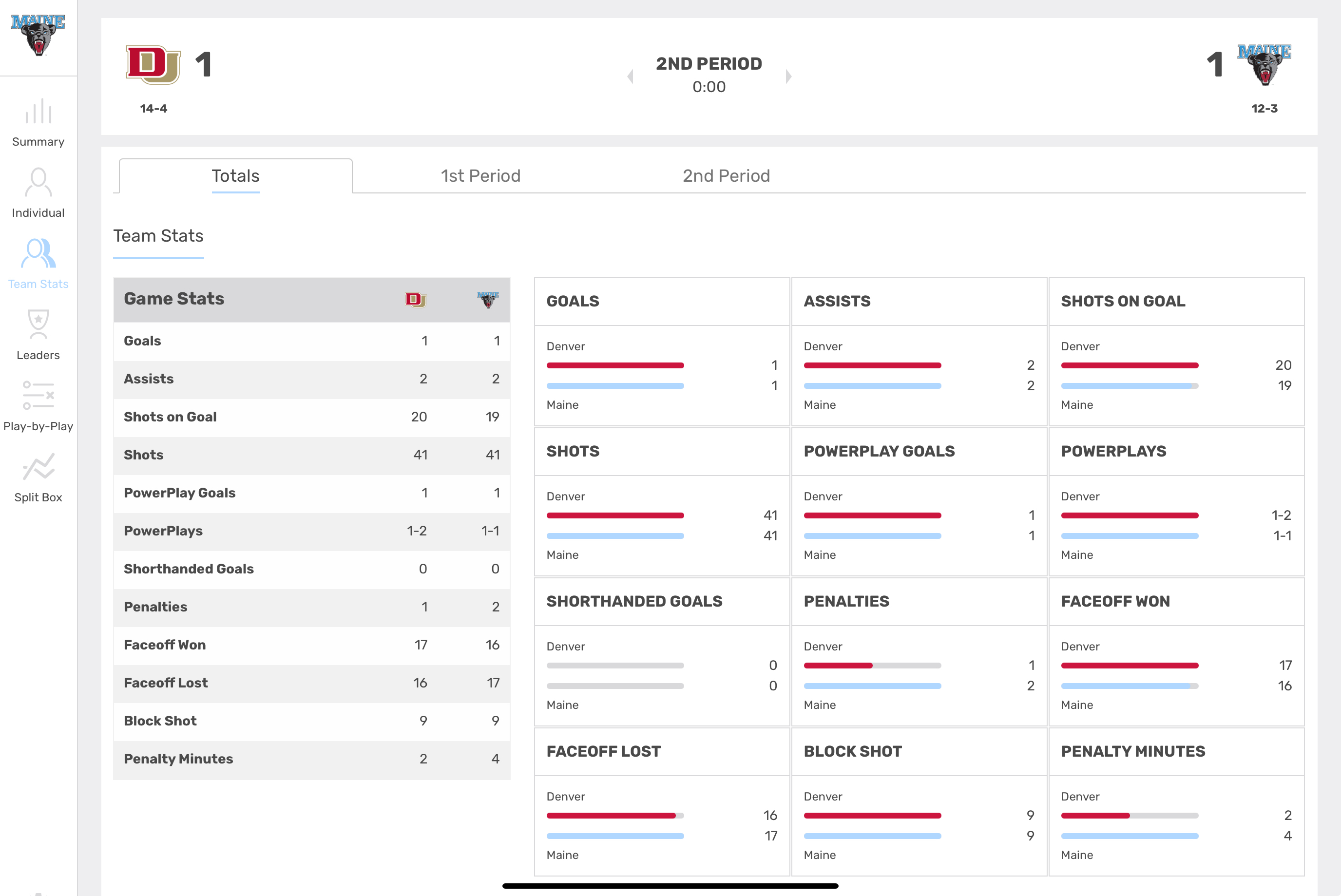The width and height of the screenshot is (1341, 896).
Task: Click Denver's gray bar in Shorthanded Goals card
Action: pos(615,666)
